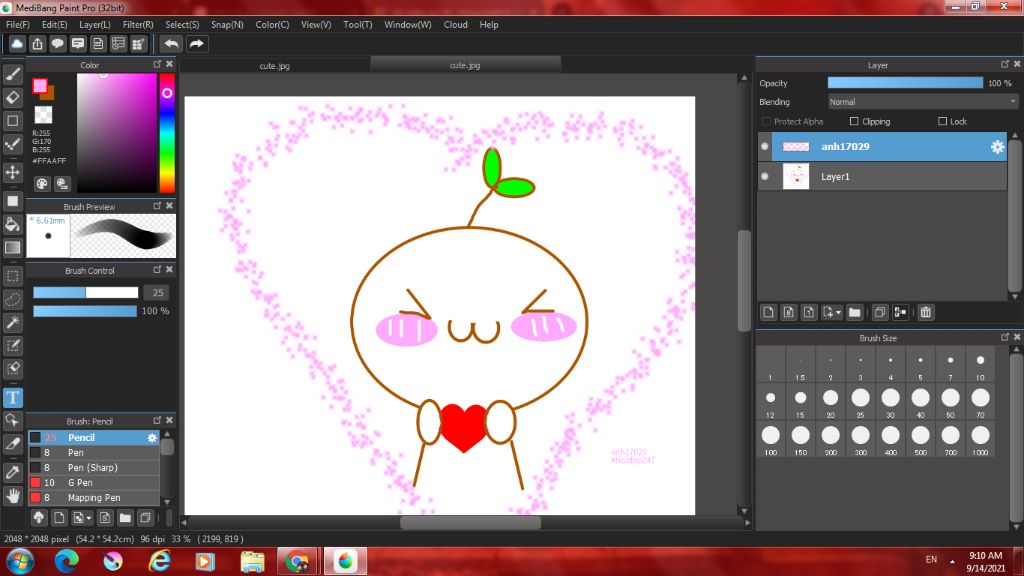Enable the Clipping checkbox

(x=854, y=121)
